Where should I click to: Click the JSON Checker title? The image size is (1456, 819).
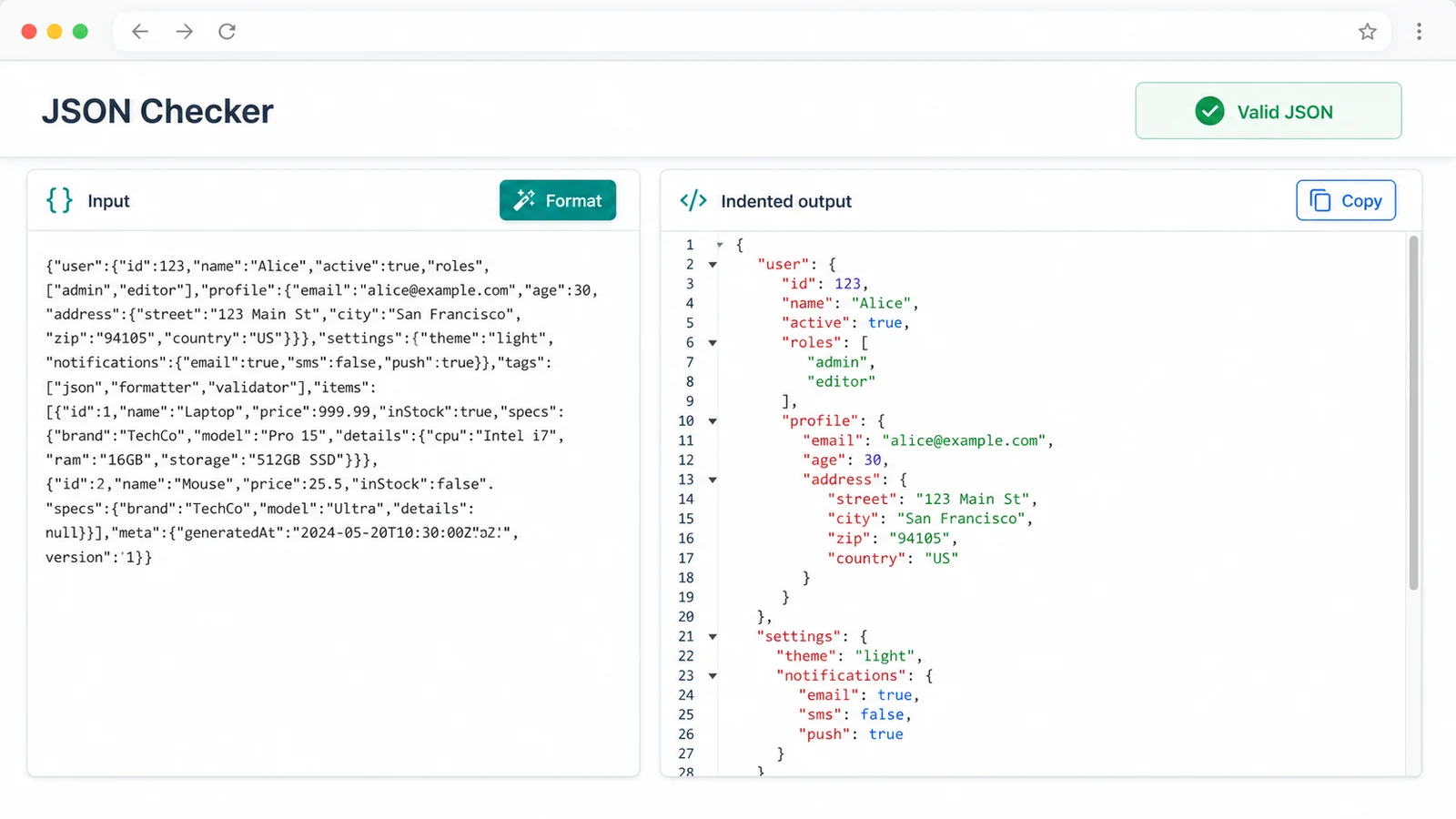[x=157, y=111]
